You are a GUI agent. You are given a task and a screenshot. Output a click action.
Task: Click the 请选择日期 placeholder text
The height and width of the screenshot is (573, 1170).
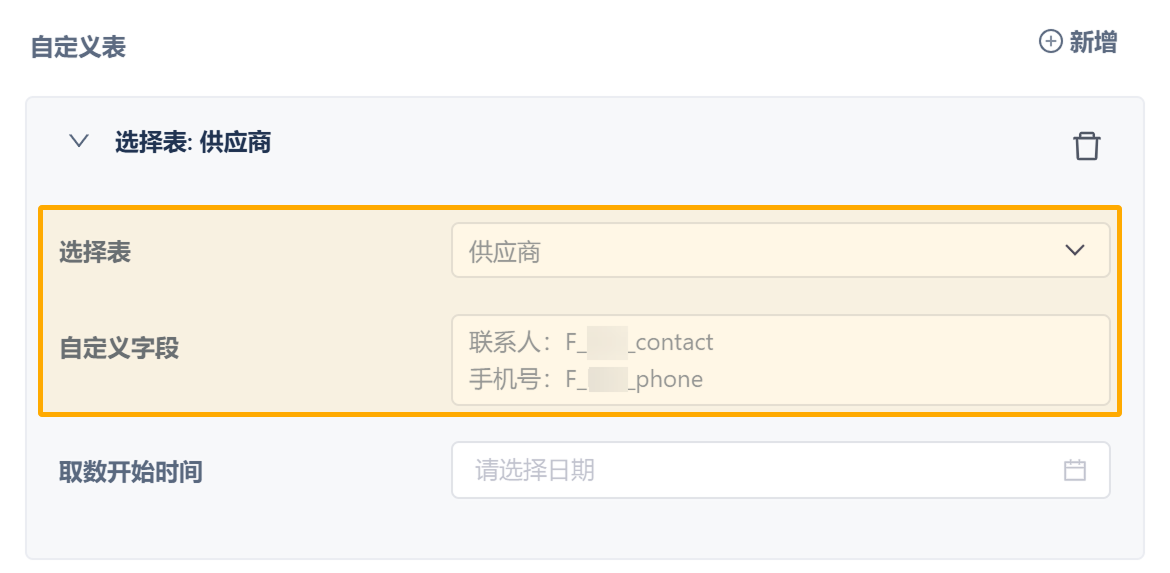click(x=535, y=470)
